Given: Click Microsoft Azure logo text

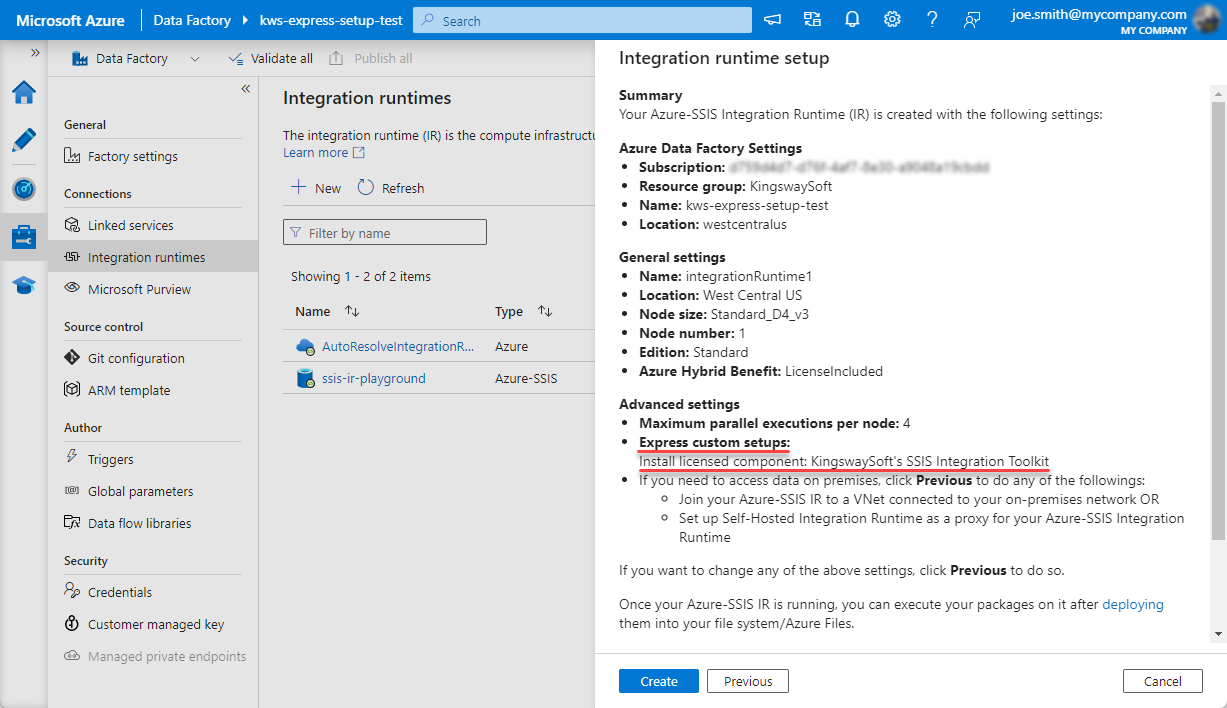Looking at the screenshot, I should click(x=70, y=20).
